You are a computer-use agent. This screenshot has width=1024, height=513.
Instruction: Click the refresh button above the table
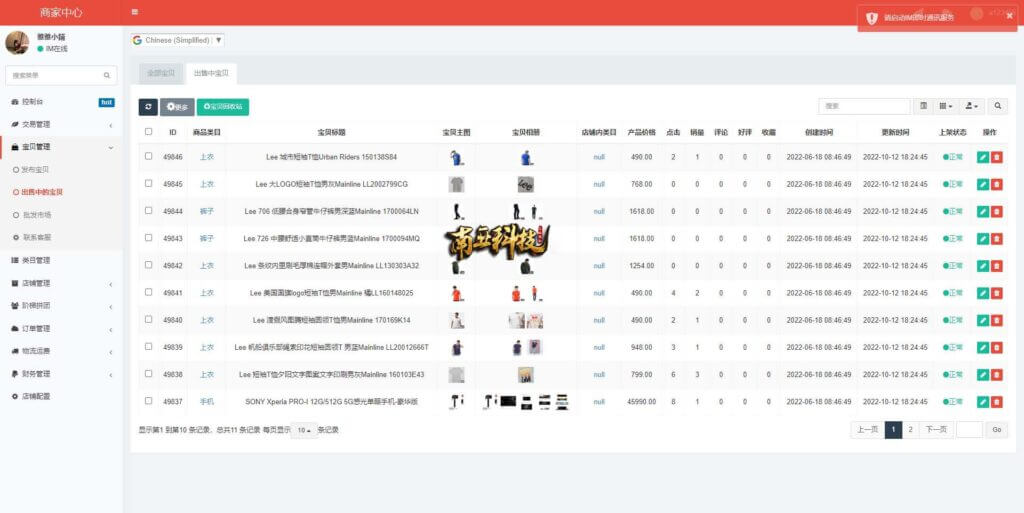pyautogui.click(x=148, y=107)
